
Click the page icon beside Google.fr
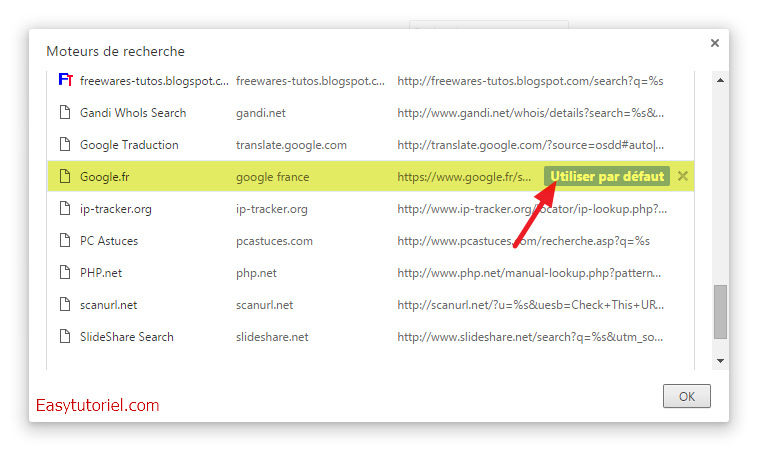(x=65, y=176)
